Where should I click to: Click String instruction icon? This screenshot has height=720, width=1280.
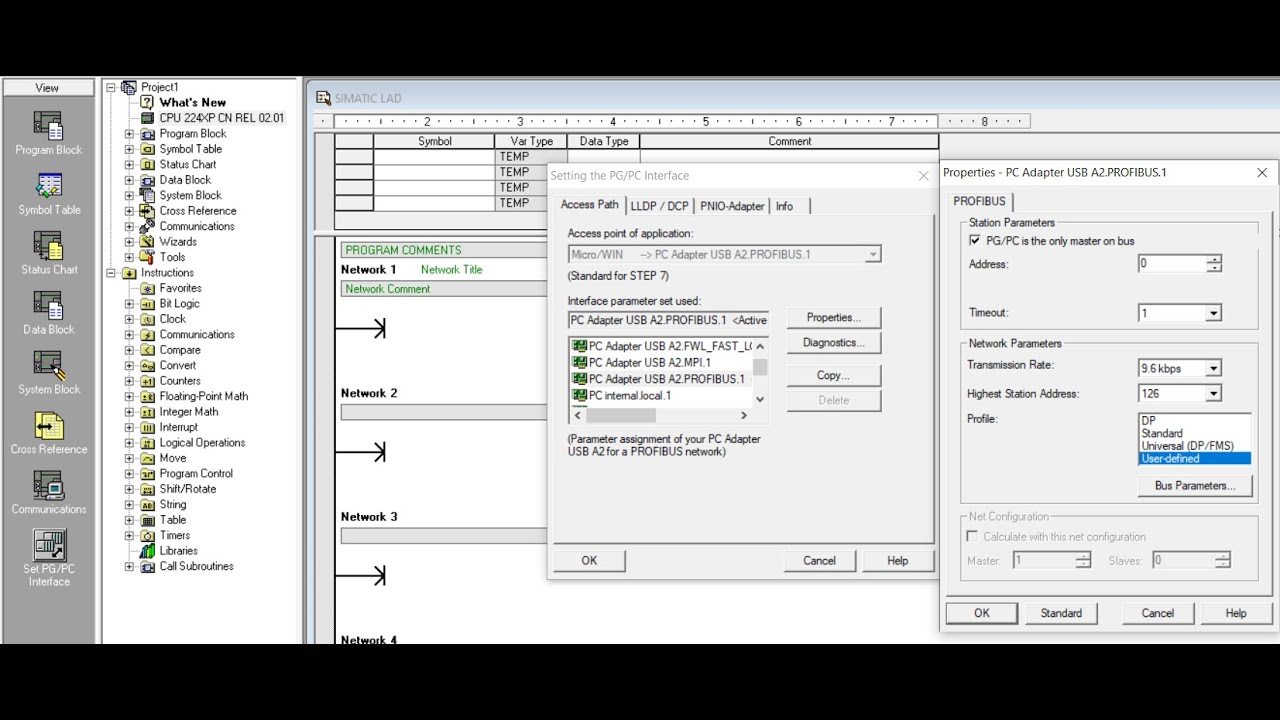(147, 505)
